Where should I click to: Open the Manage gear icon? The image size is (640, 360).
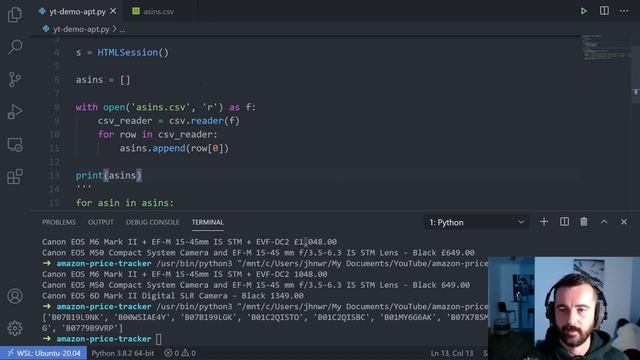(15, 328)
